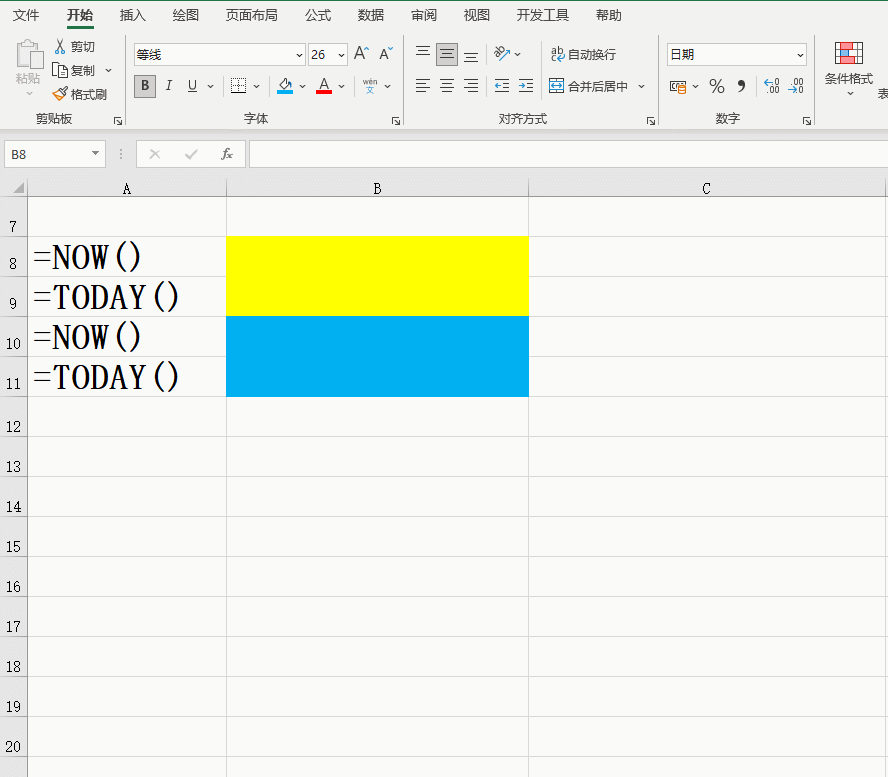This screenshot has height=777, width=888.
Task: Open the Merge and Center dropdown arrow
Action: [642, 87]
